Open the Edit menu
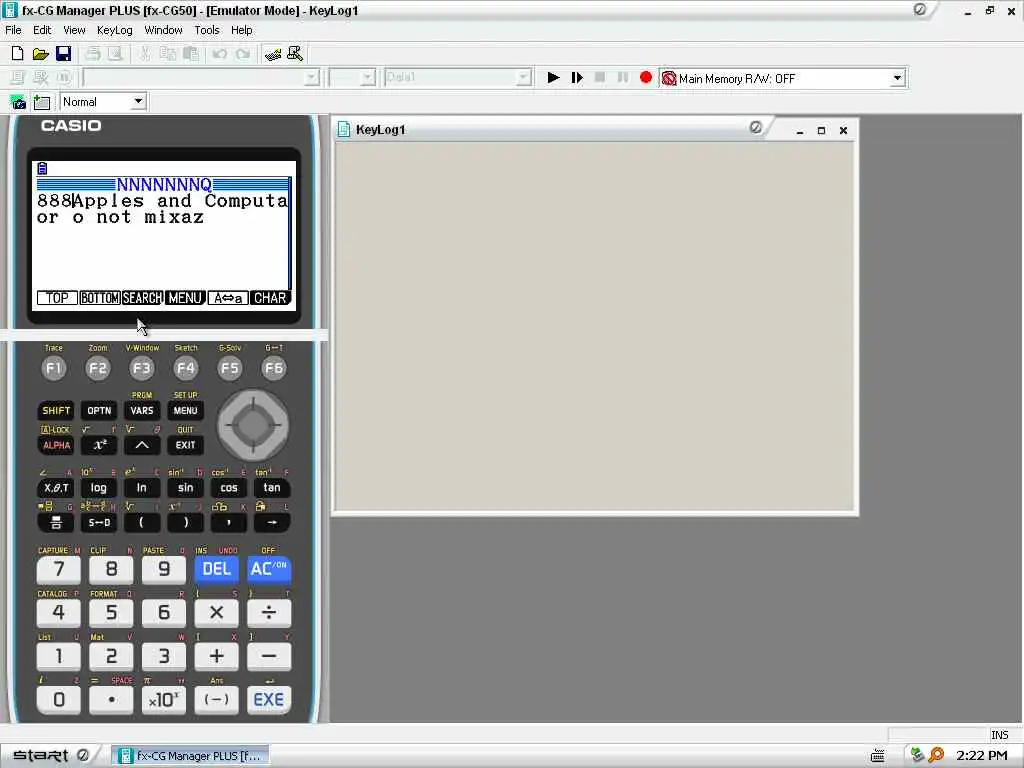The height and width of the screenshot is (768, 1024). click(x=42, y=30)
